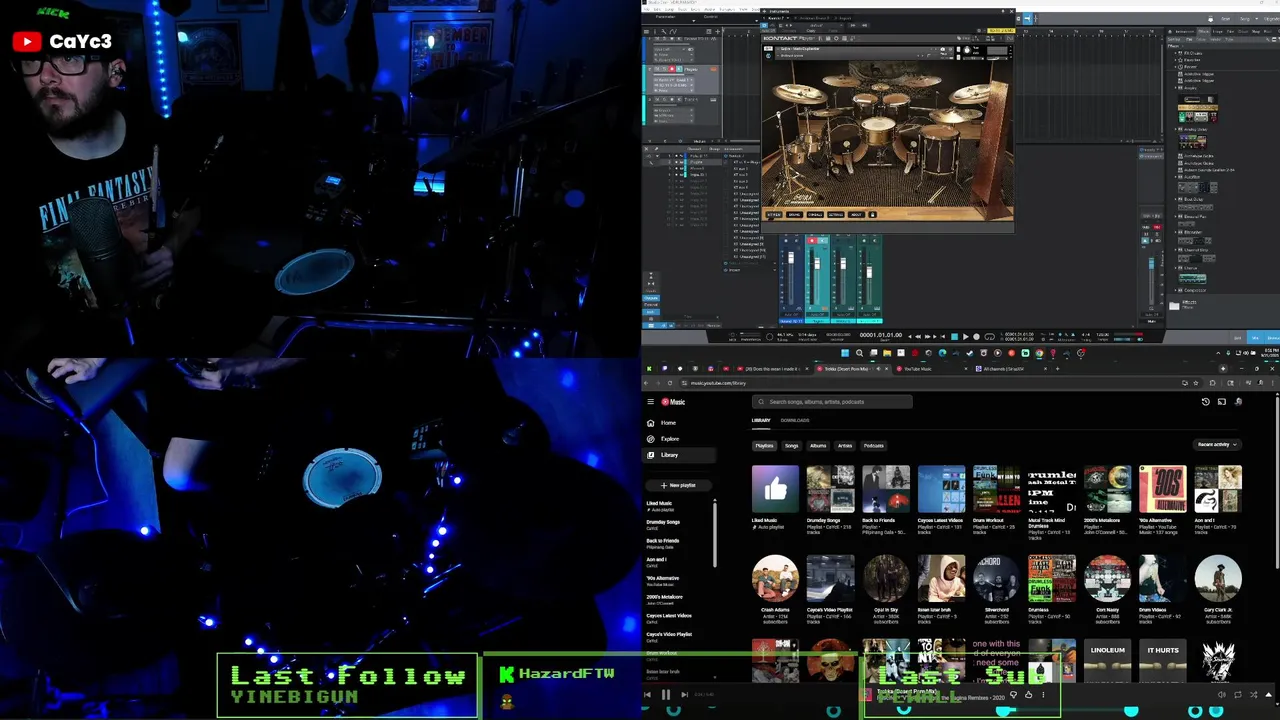Screen dimensions: 1280x720
Task: Click the New playlist button
Action: (680, 485)
